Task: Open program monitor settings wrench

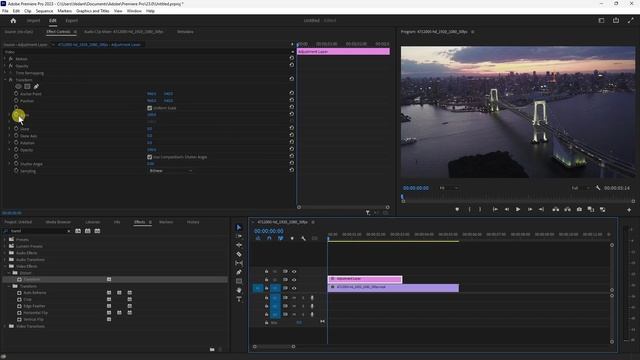Action: click(598, 188)
